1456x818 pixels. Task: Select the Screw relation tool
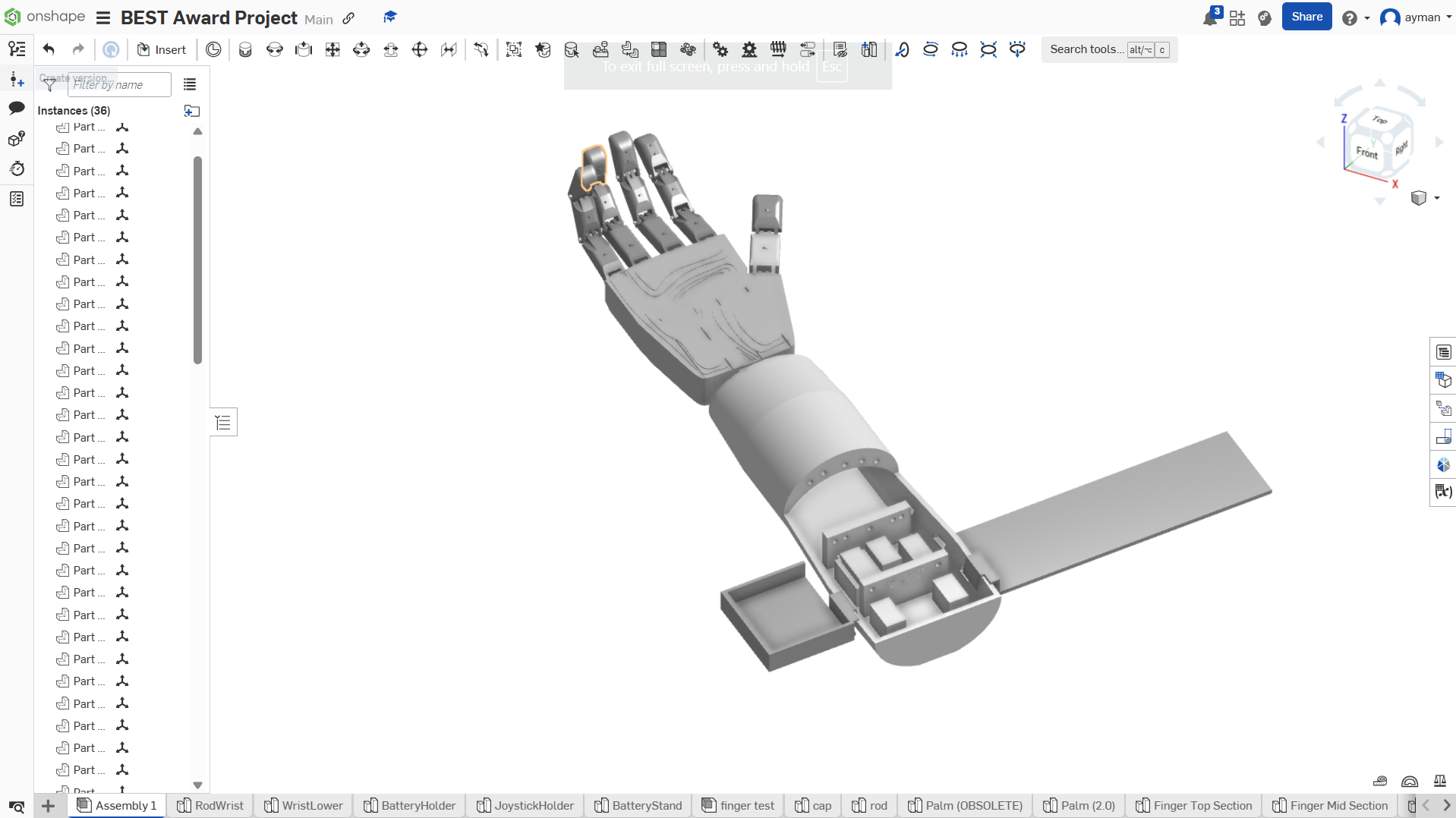(x=778, y=49)
